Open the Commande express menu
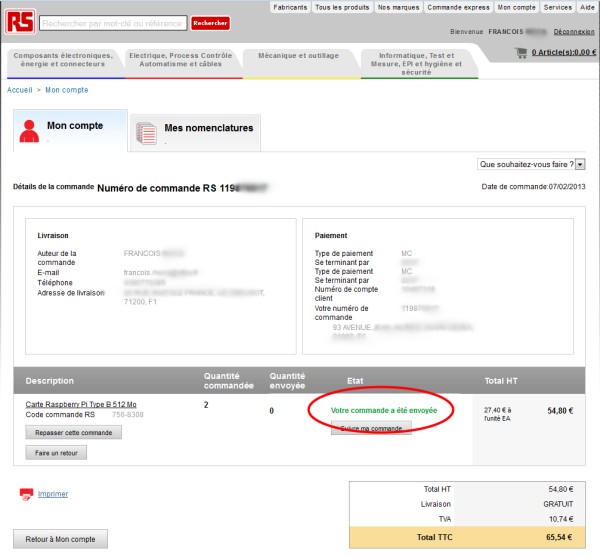Viewport: 600px width, 558px height. coord(458,7)
